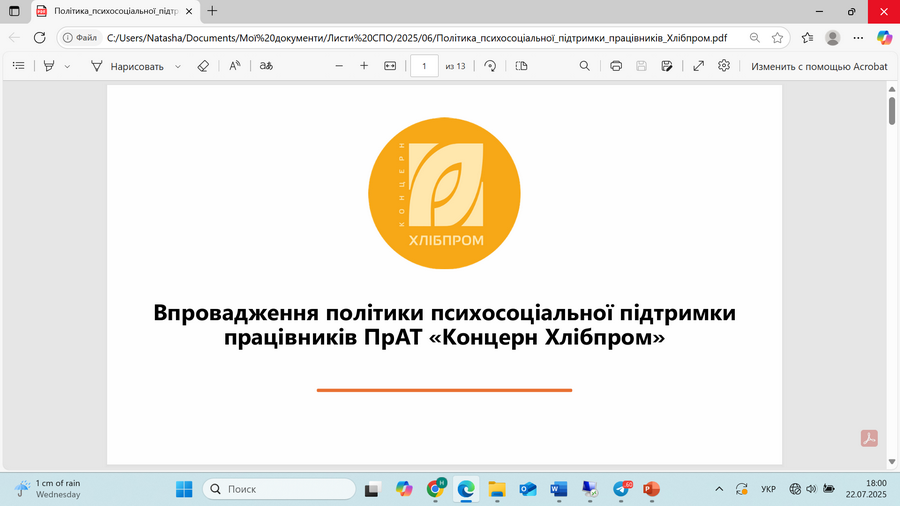Open the table of contents sidebar
This screenshot has height=506, width=900.
point(18,66)
